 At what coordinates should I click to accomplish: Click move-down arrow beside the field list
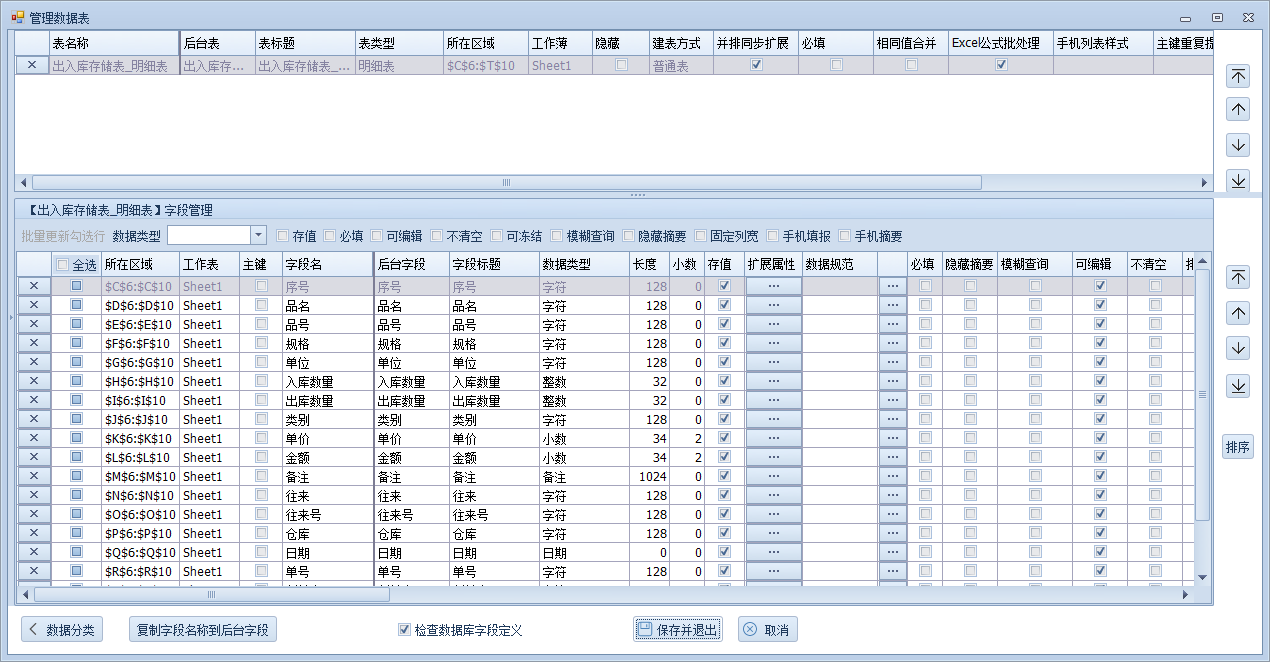1238,348
